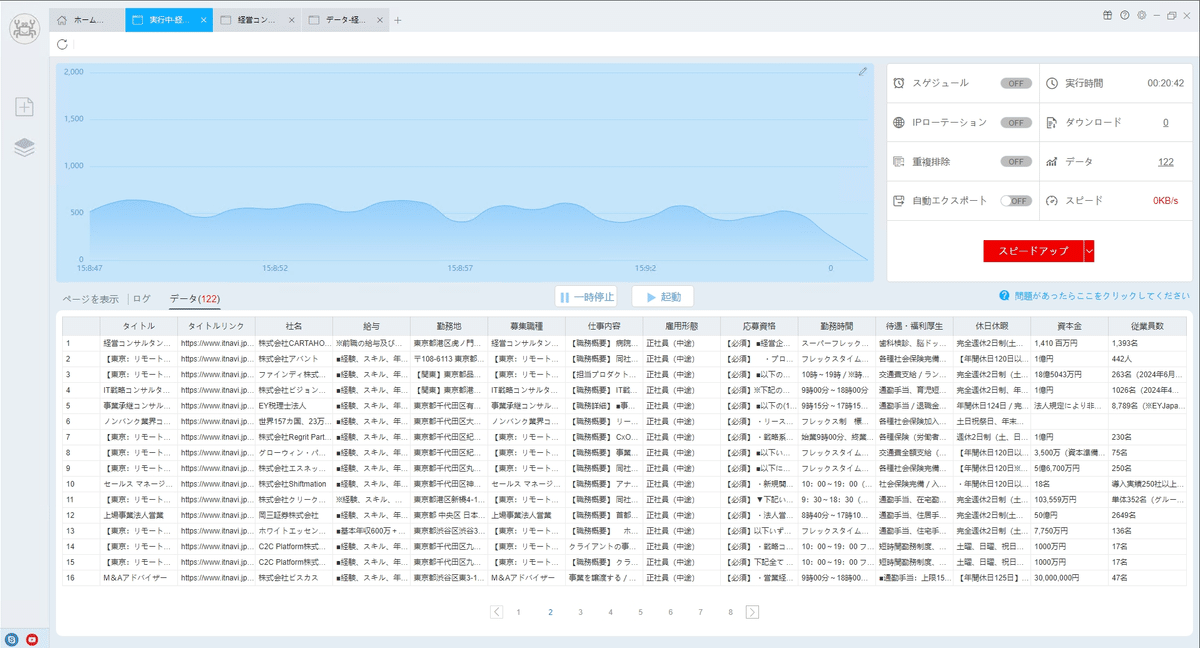Toggle the 自動エクスポート switch
Screen dimensions: 1200x648
1016,200
